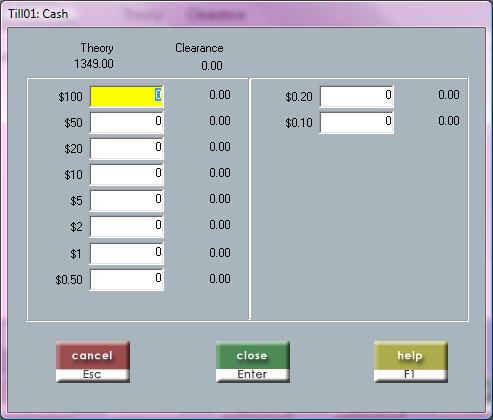Focus the $20 denomination input field
The image size is (493, 420).
(x=127, y=148)
